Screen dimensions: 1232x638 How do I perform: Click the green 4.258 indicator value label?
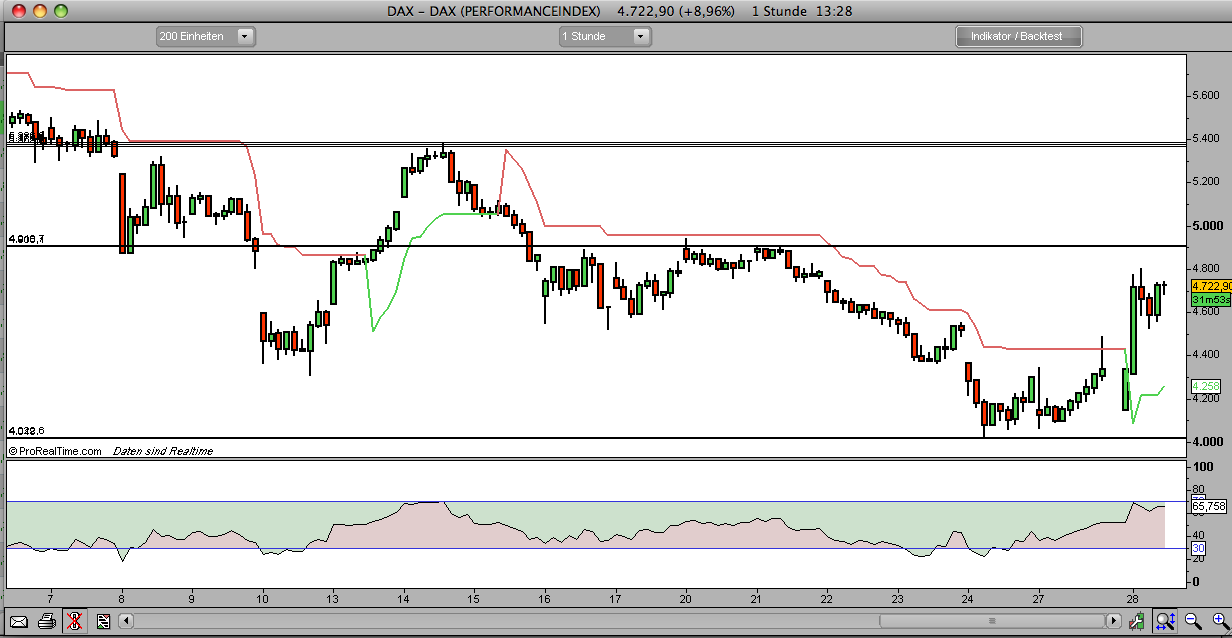1206,386
